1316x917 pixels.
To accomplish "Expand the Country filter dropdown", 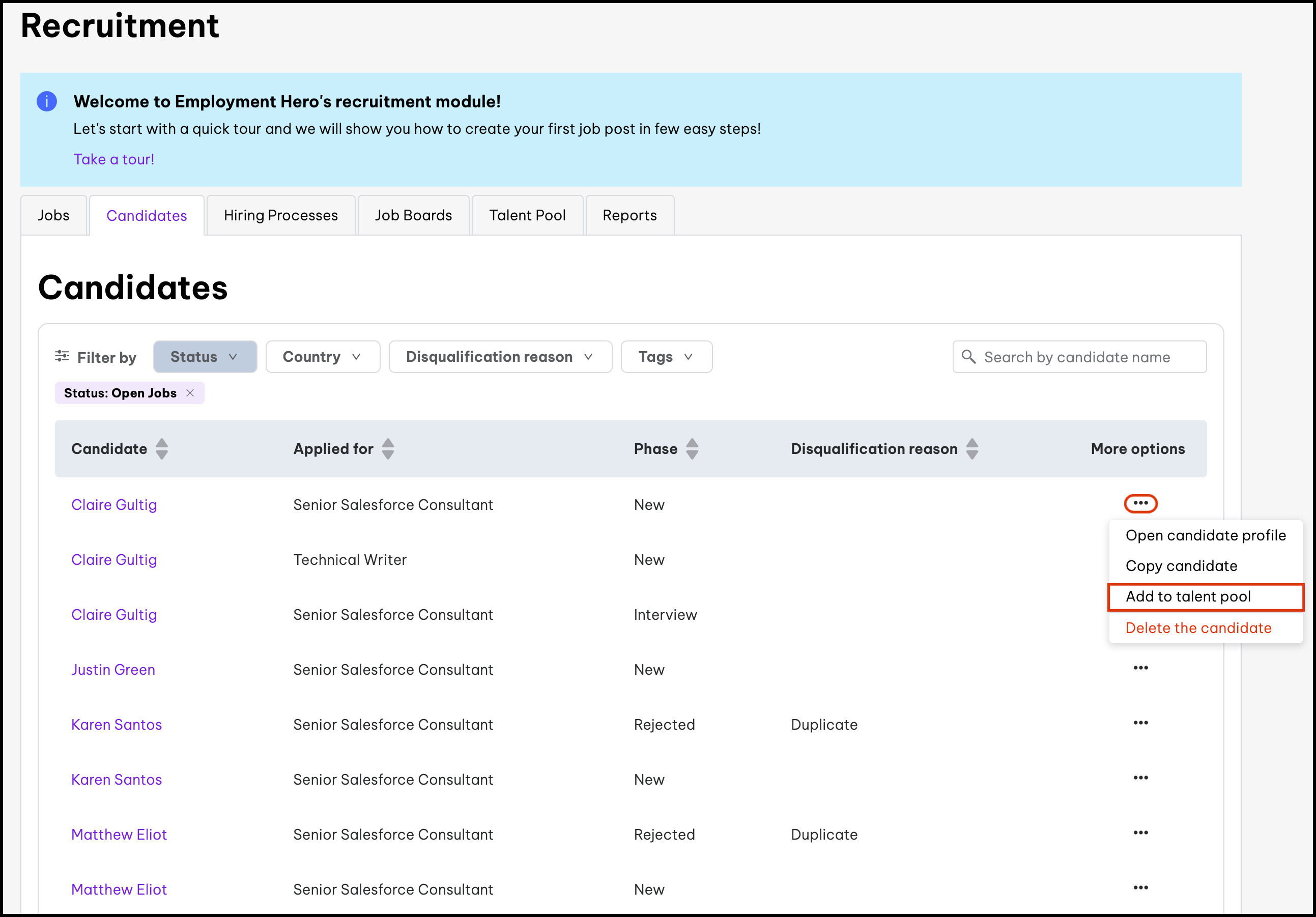I will click(x=322, y=357).
